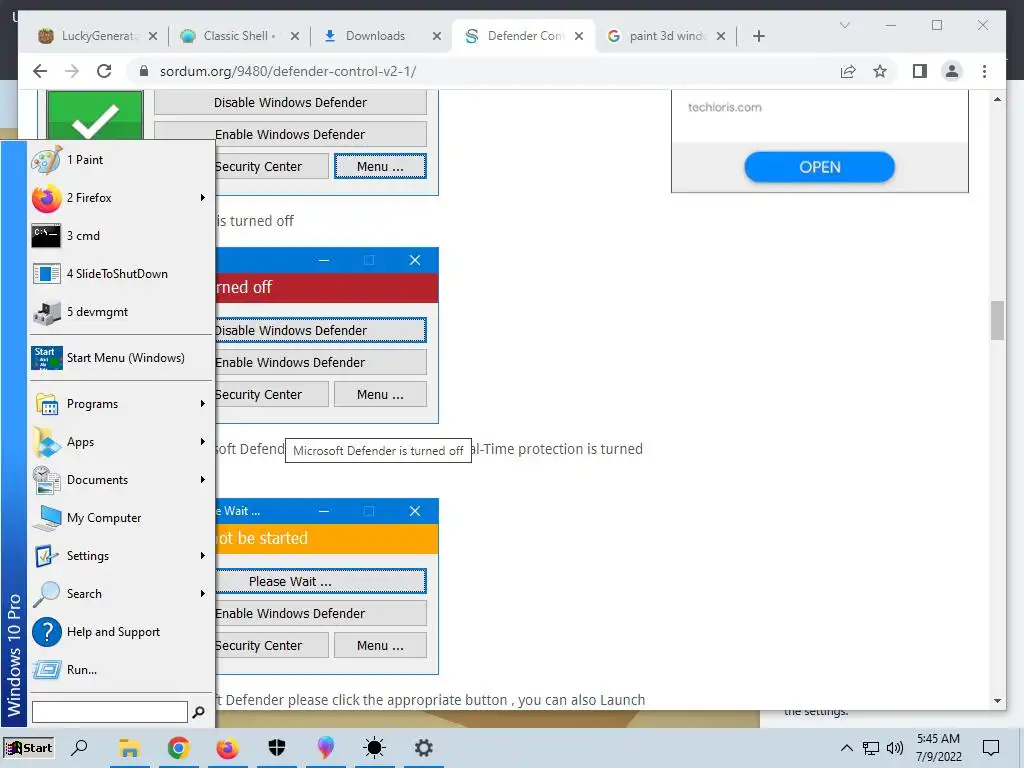Open the Apps menu item

[121, 442]
